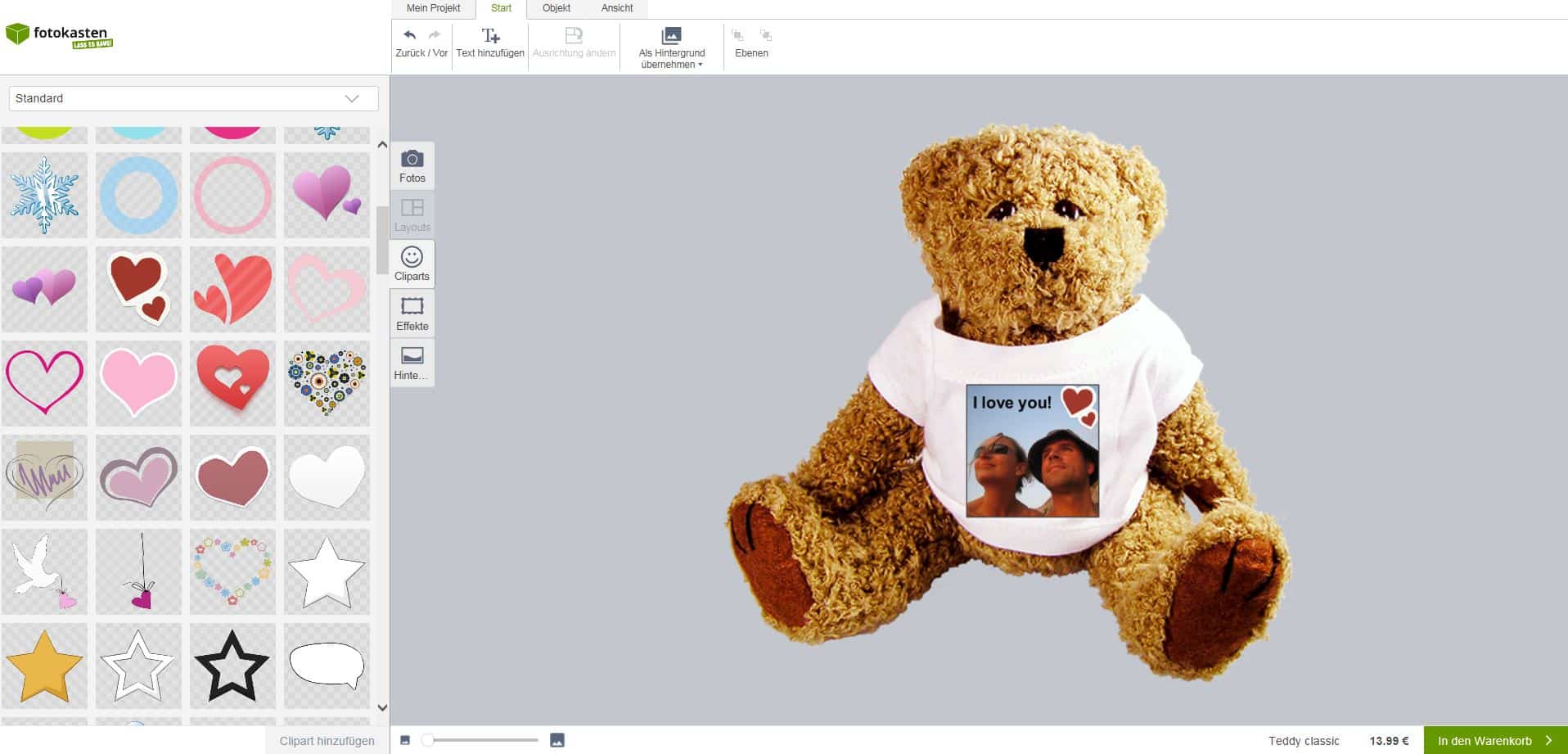
Task: Select the dark red sticker hearts clipart
Action: pos(138,289)
